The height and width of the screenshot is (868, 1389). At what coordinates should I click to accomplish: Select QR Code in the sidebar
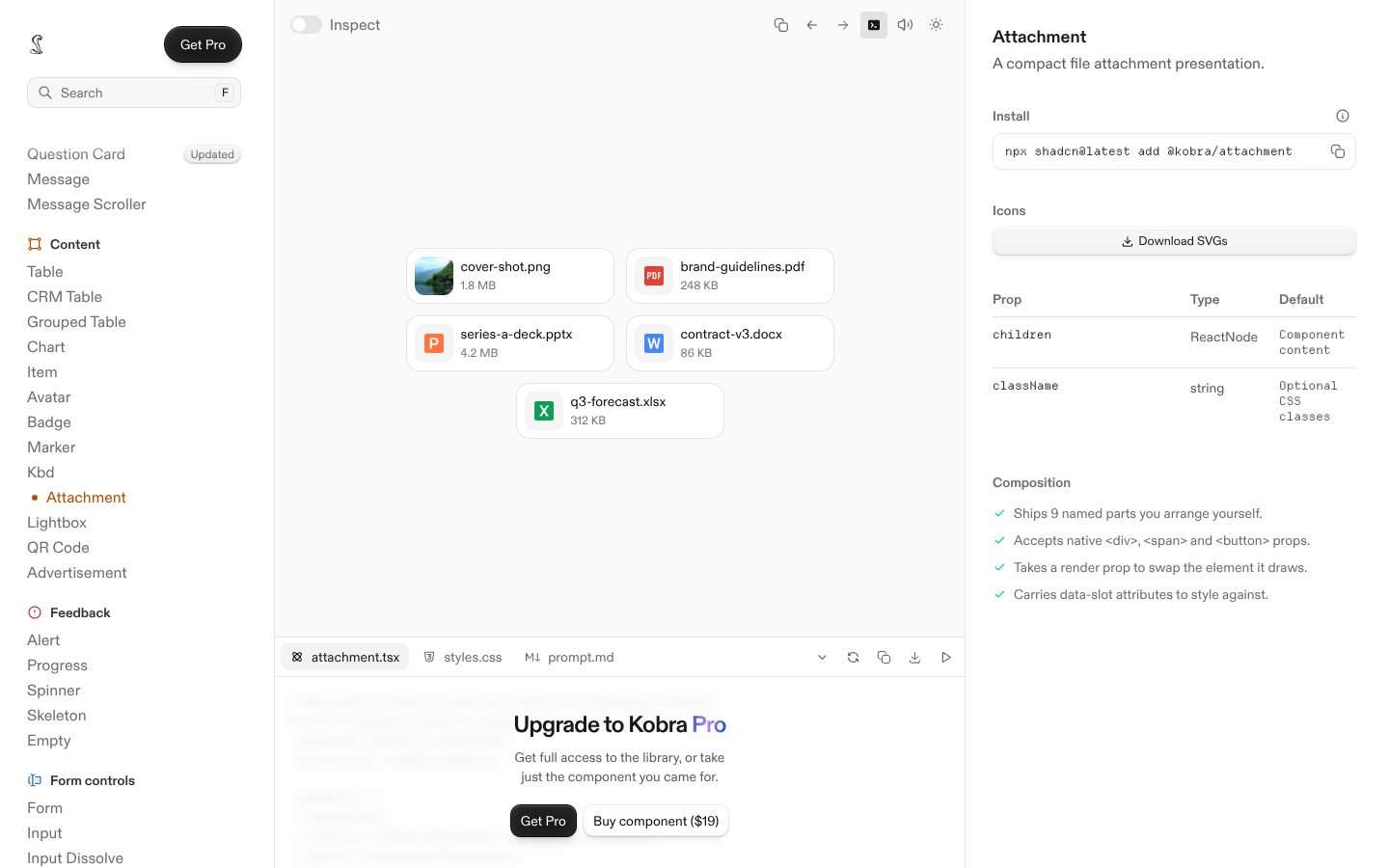tap(58, 548)
